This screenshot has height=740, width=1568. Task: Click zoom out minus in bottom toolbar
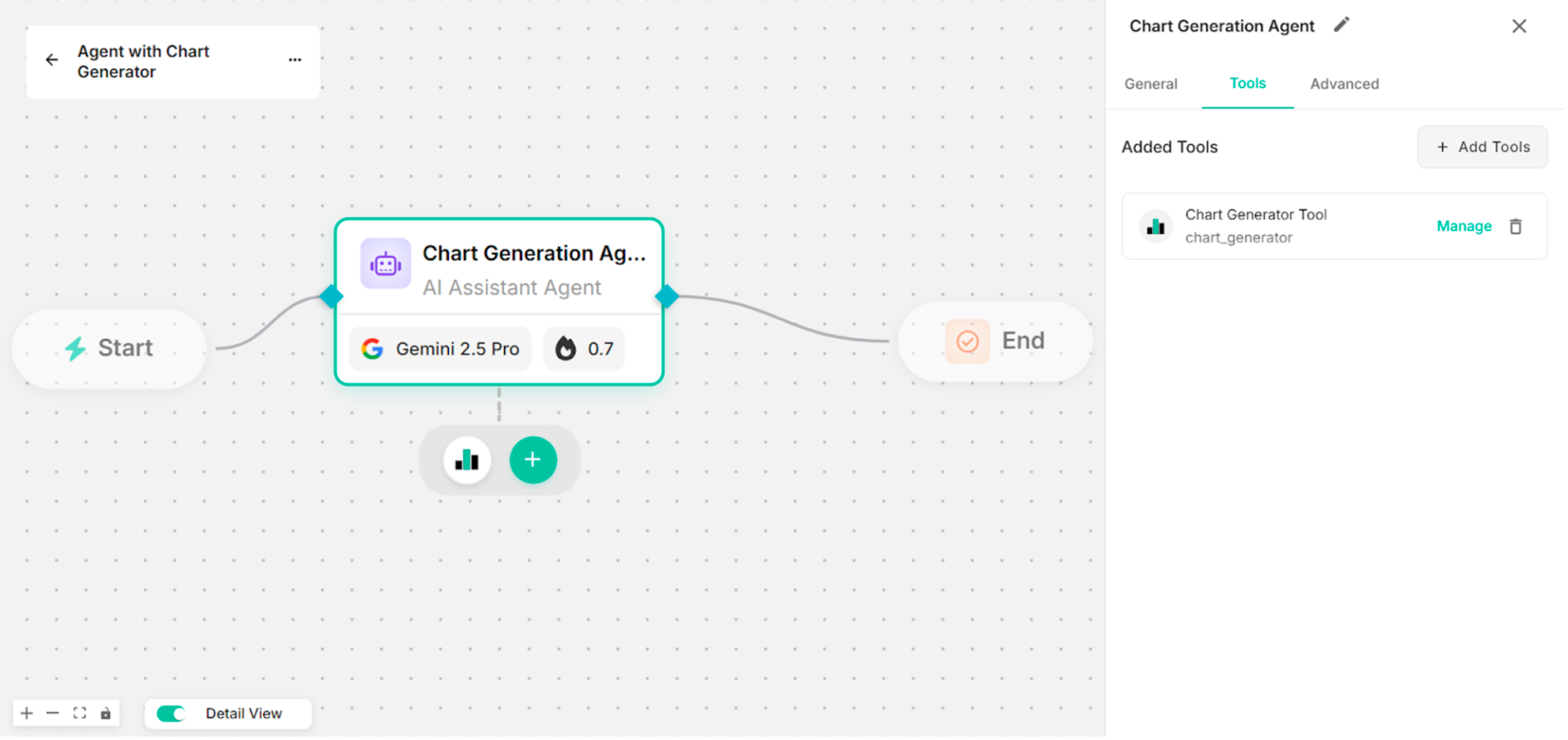[x=52, y=712]
